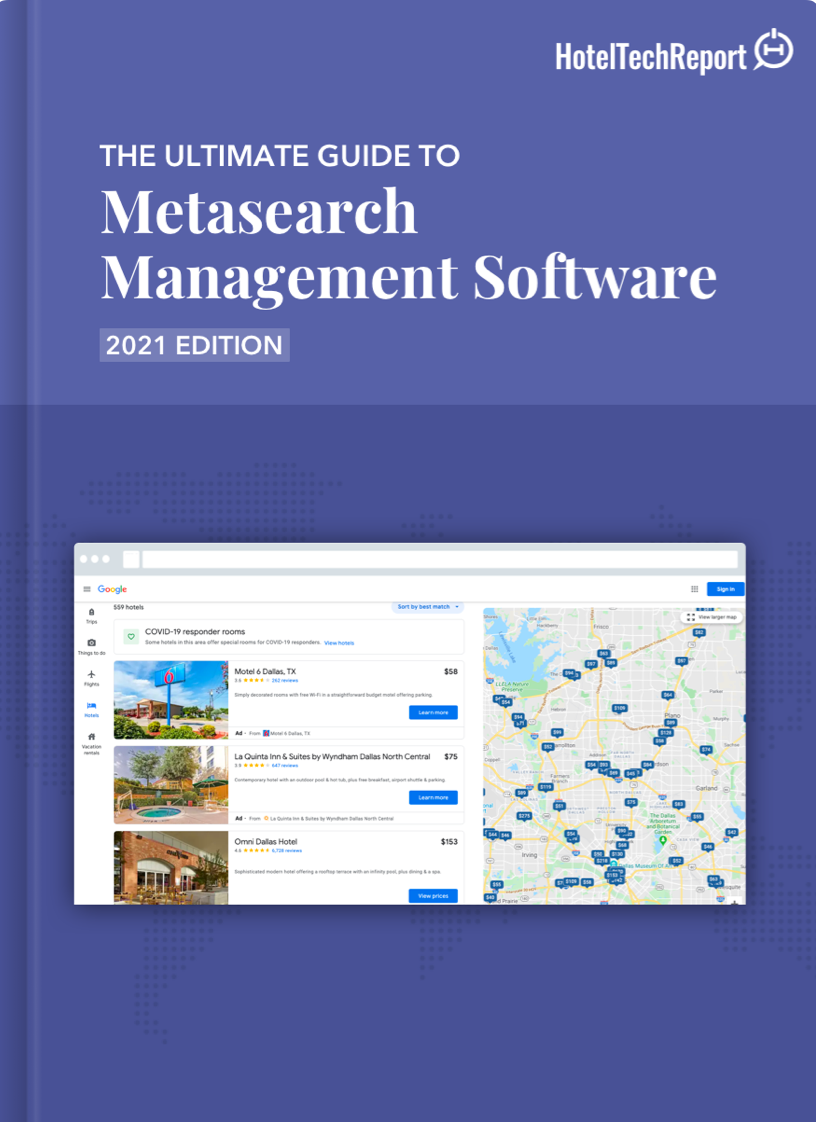
Task: Click the 559 hotels count text
Action: [x=129, y=608]
